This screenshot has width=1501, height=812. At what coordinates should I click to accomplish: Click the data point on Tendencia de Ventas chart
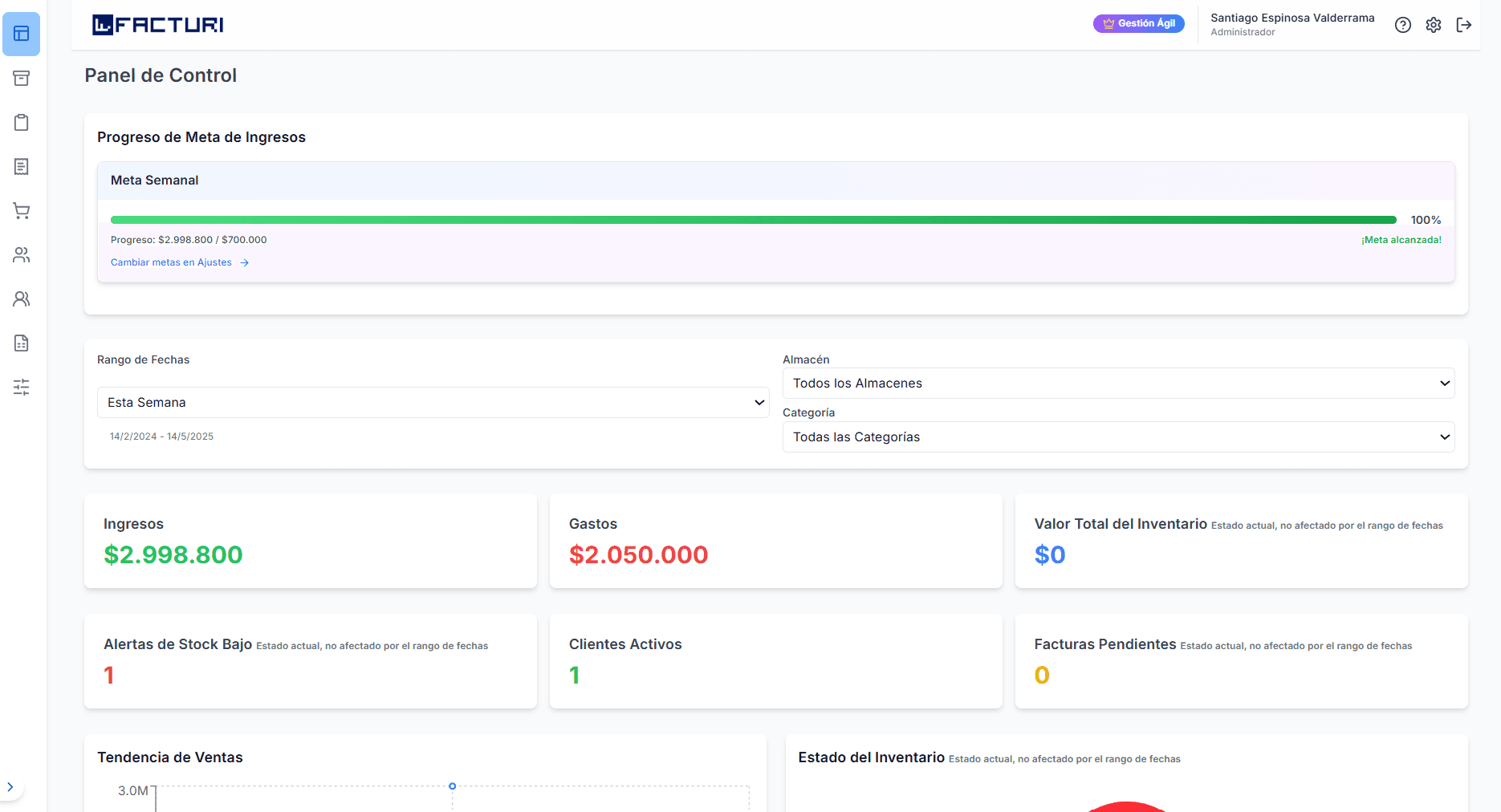[453, 786]
